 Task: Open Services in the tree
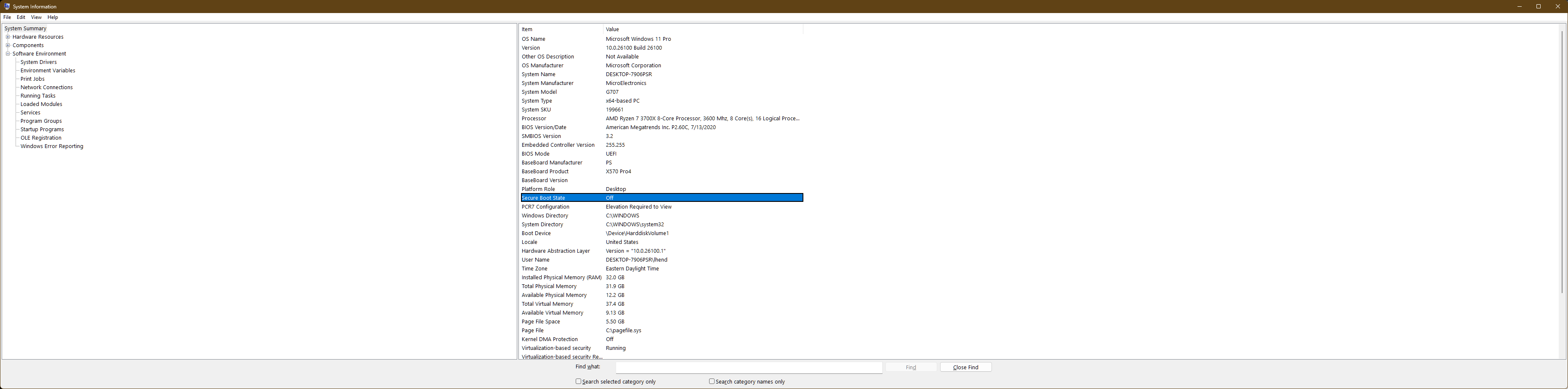(x=30, y=113)
